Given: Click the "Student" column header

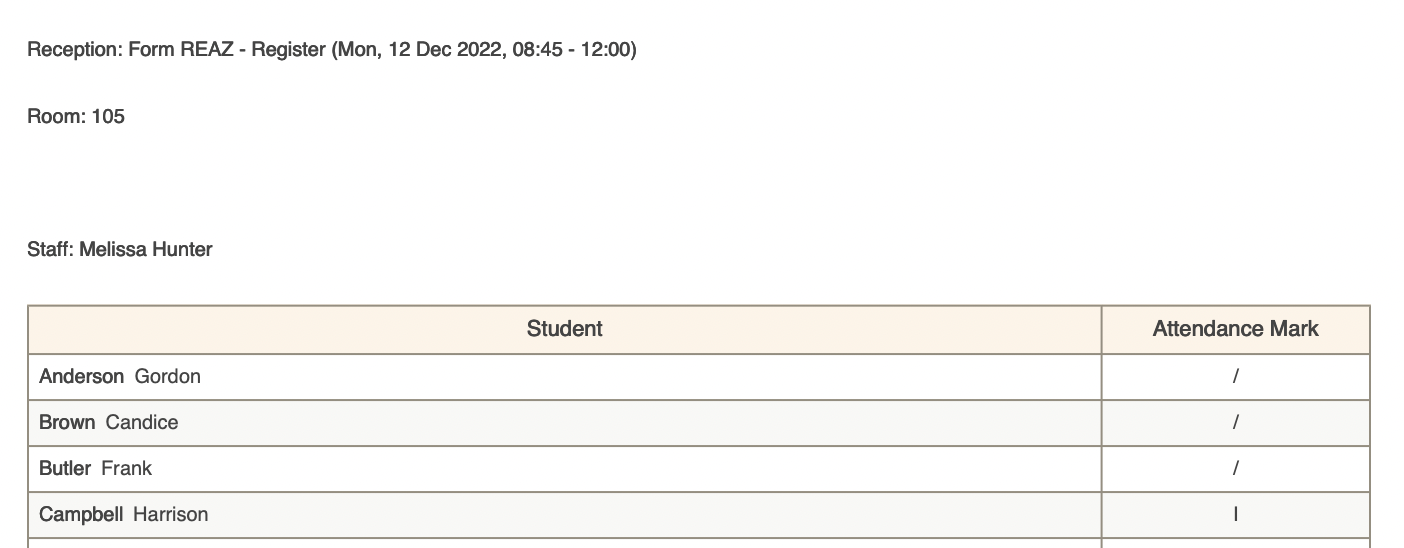Looking at the screenshot, I should (564, 329).
